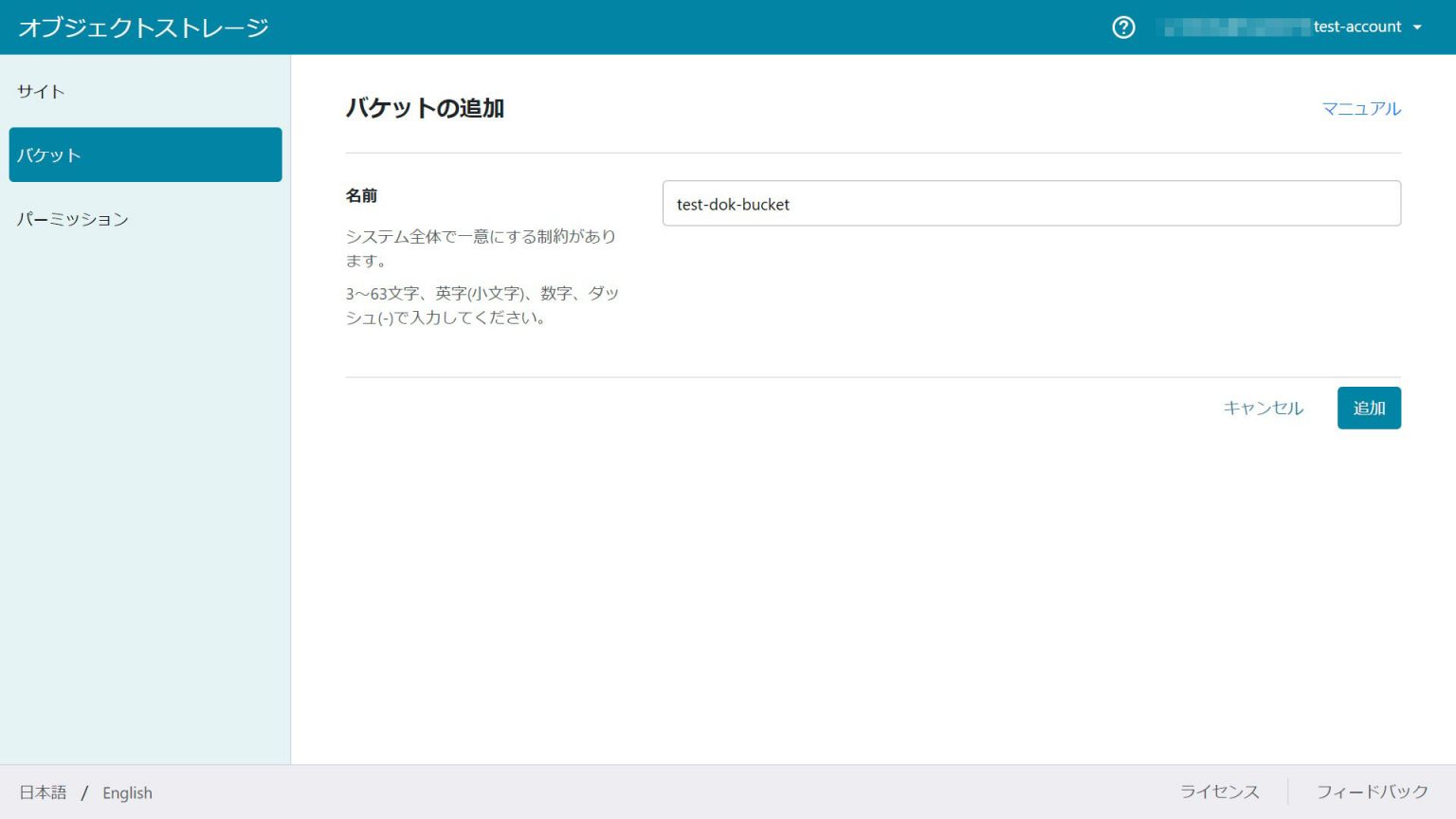
Task: Switch the interface language to English
Action: pos(127,792)
